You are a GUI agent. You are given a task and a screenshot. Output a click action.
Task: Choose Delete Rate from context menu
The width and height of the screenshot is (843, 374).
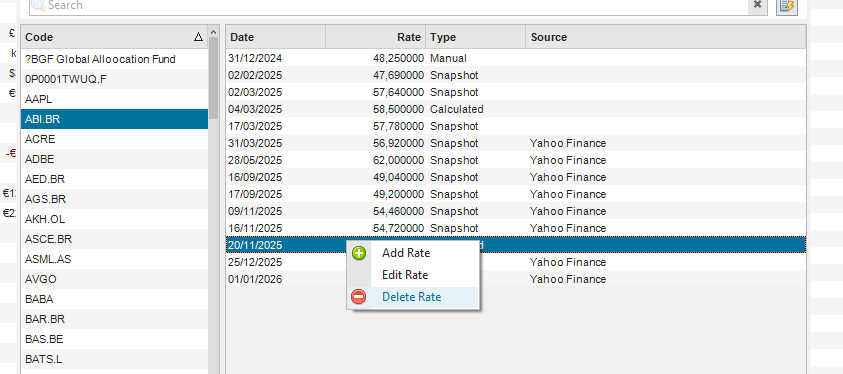(412, 297)
